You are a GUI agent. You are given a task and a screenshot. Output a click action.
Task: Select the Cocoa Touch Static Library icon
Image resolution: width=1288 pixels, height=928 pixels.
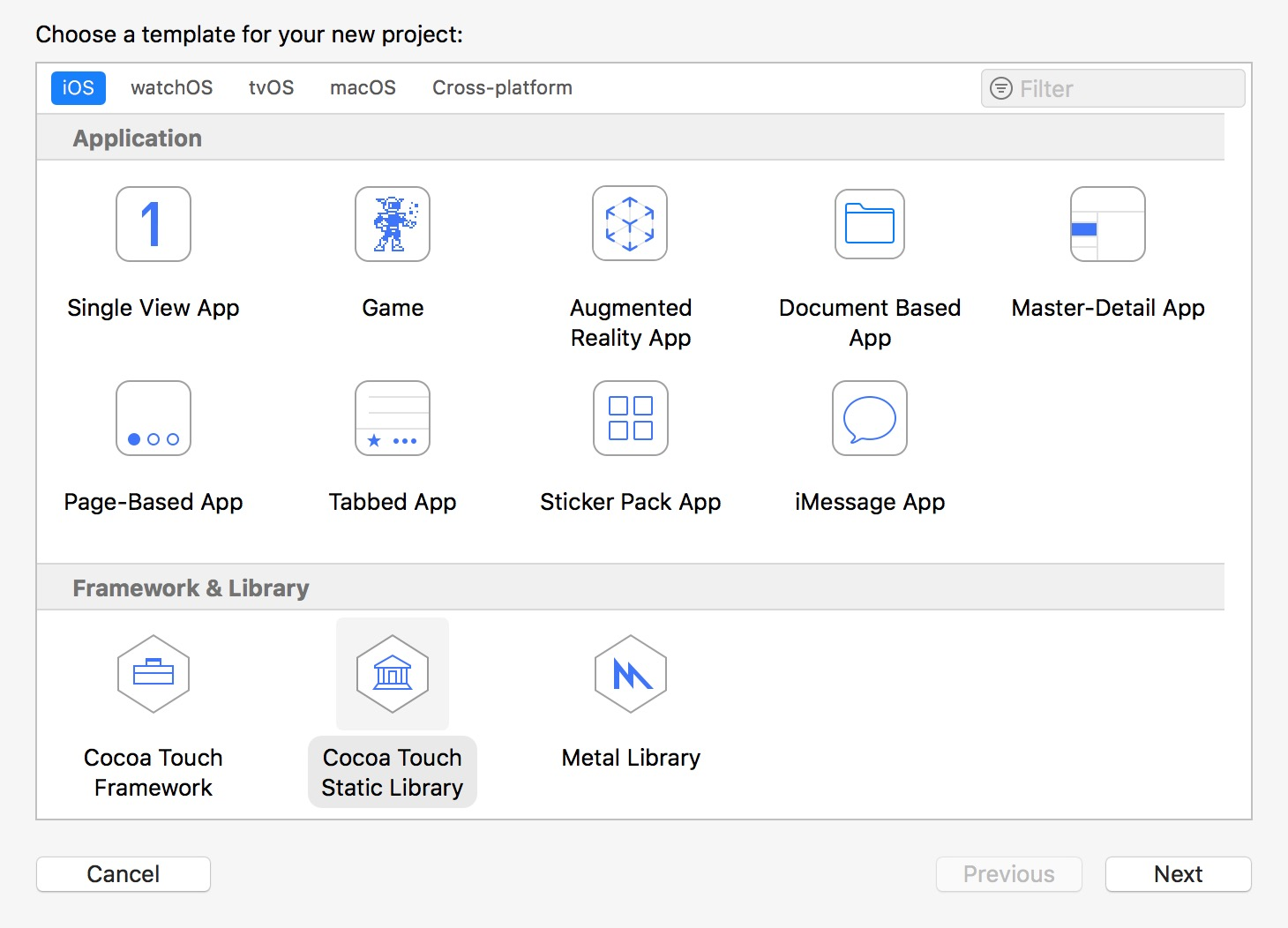tap(393, 674)
